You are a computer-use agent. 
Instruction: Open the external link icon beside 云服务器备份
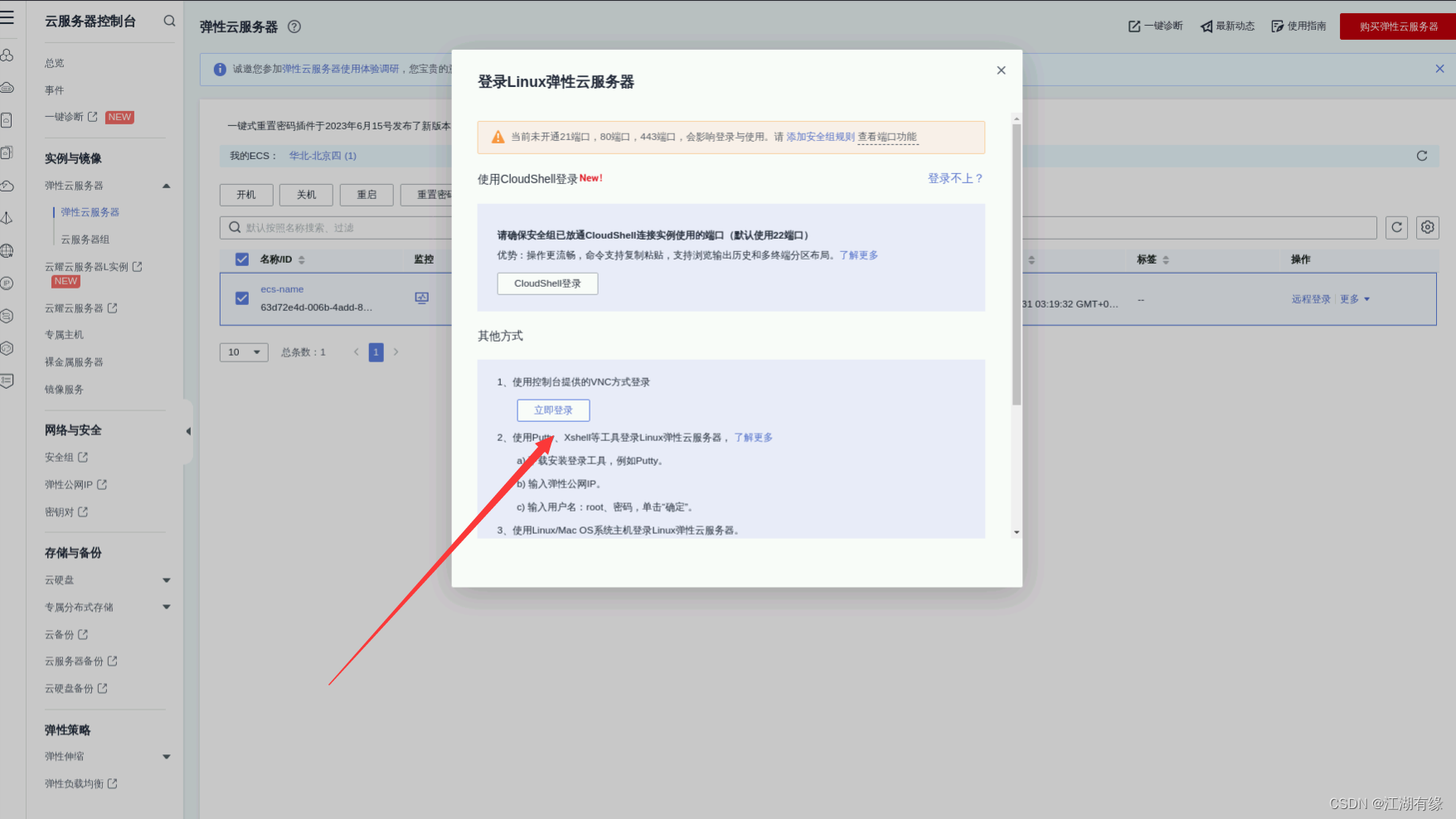pos(113,661)
